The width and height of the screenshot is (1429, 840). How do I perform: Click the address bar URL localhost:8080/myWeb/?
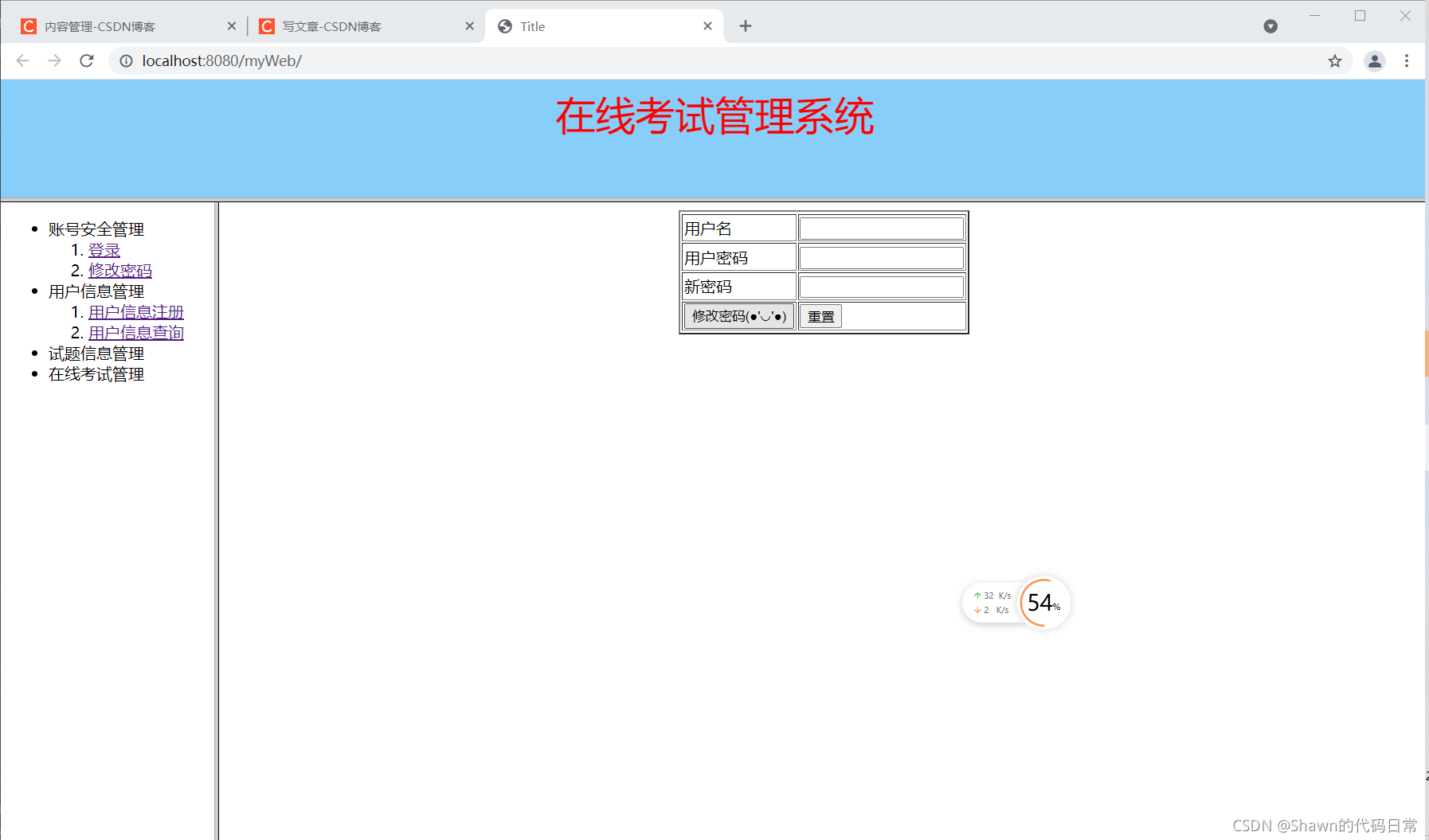(222, 61)
